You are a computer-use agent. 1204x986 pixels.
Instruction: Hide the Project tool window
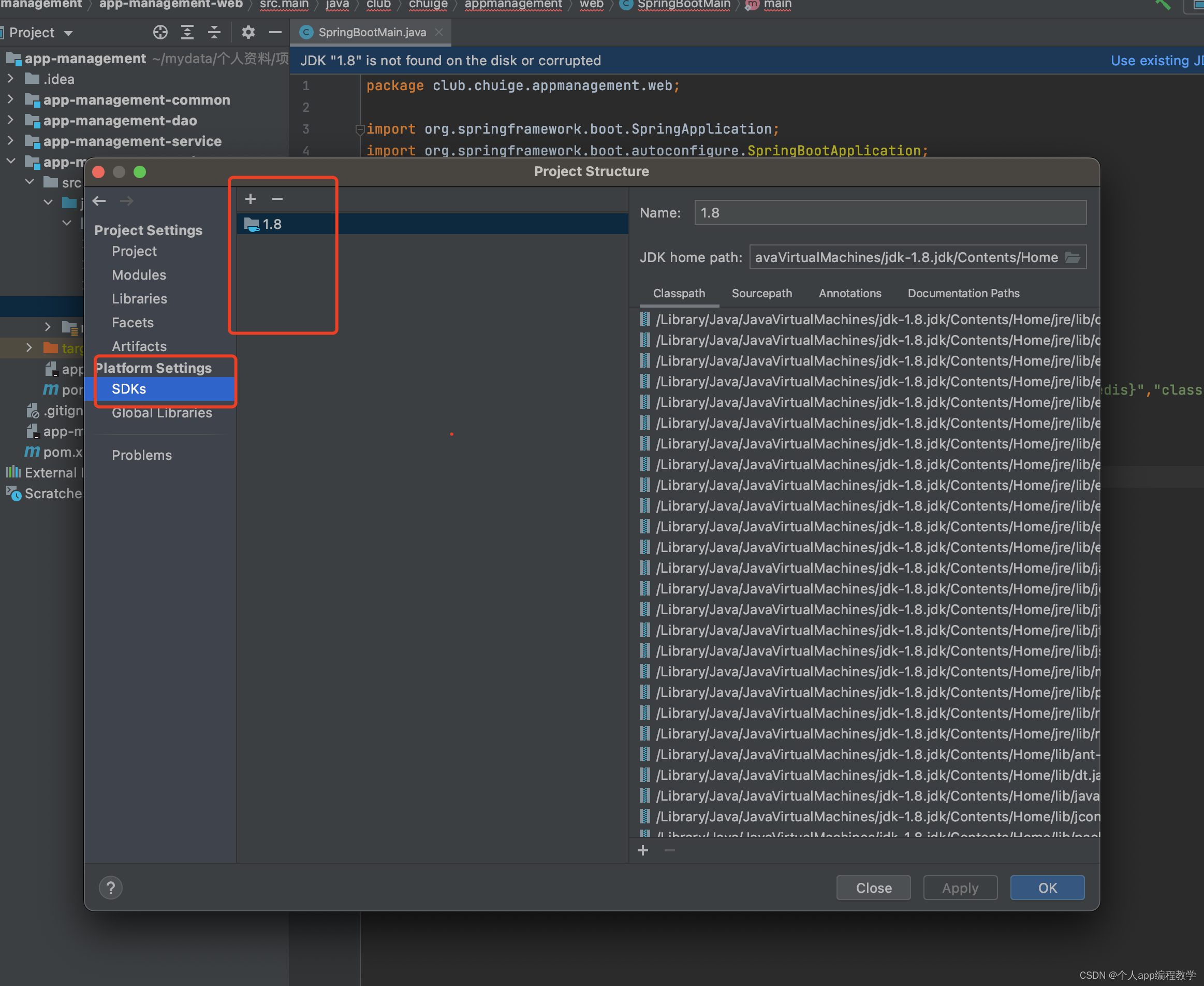[x=275, y=33]
